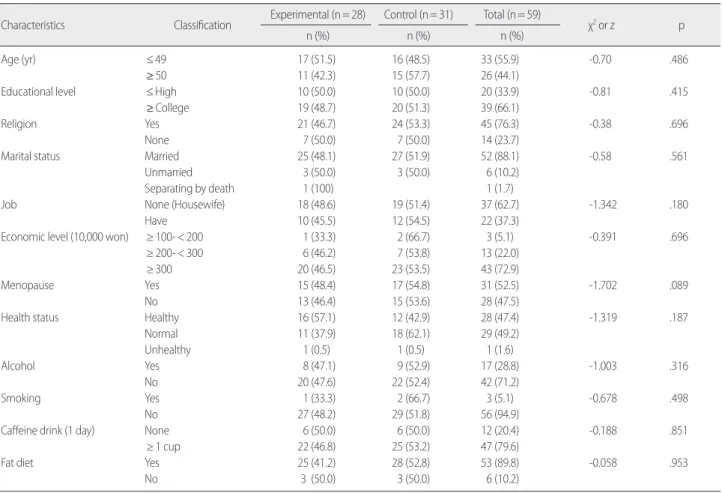Select the 'Control (n = 31)' header
The width and height of the screenshot is (722, 493).
418,15
